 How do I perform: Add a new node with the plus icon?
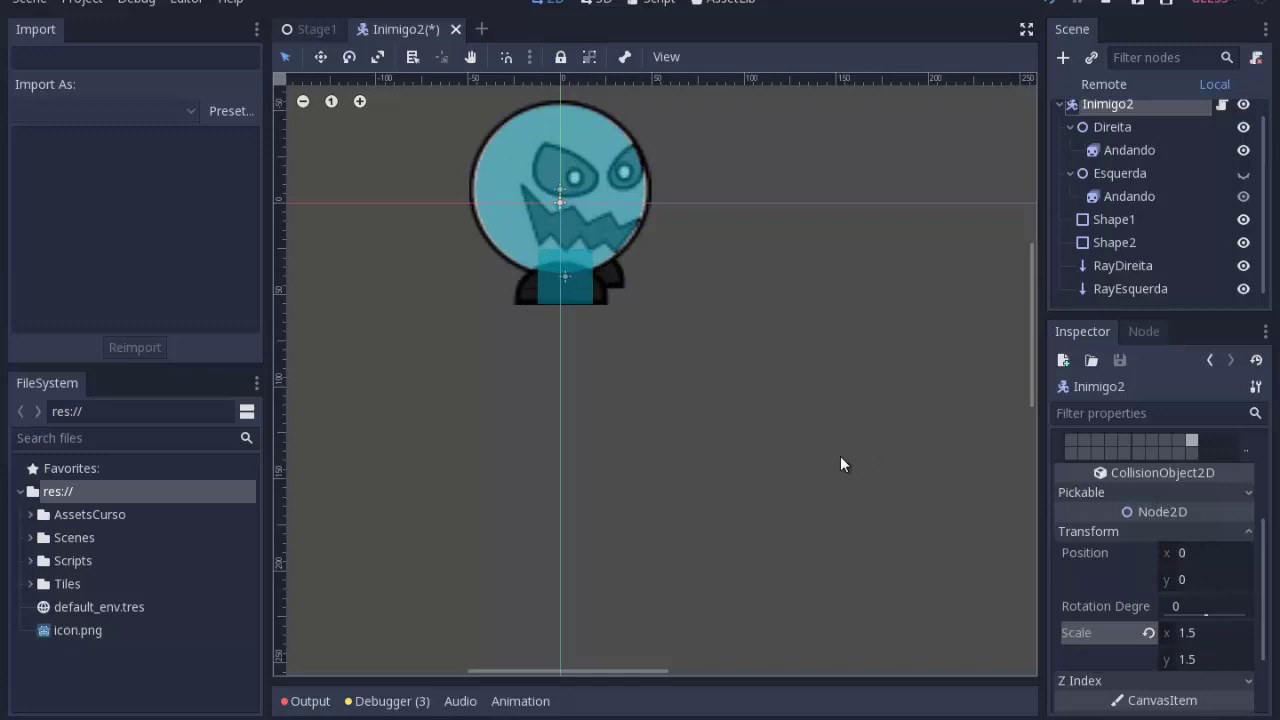click(x=1063, y=58)
